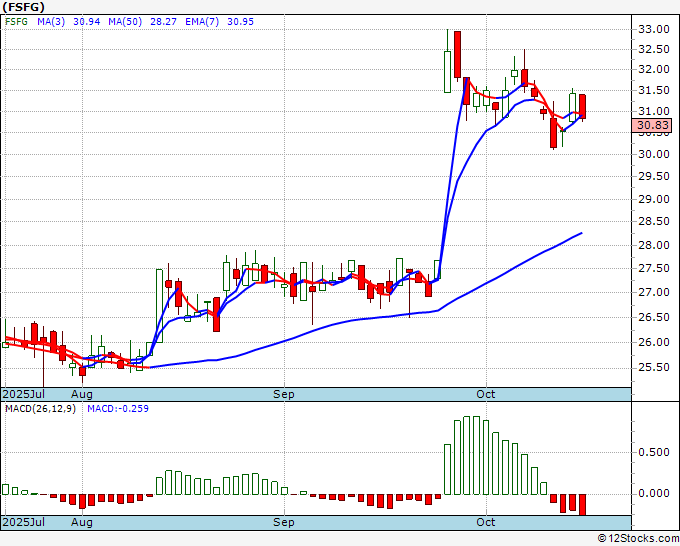This screenshot has width=680, height=546.
Task: Click the Sep marker on price chart axis
Action: (284, 394)
